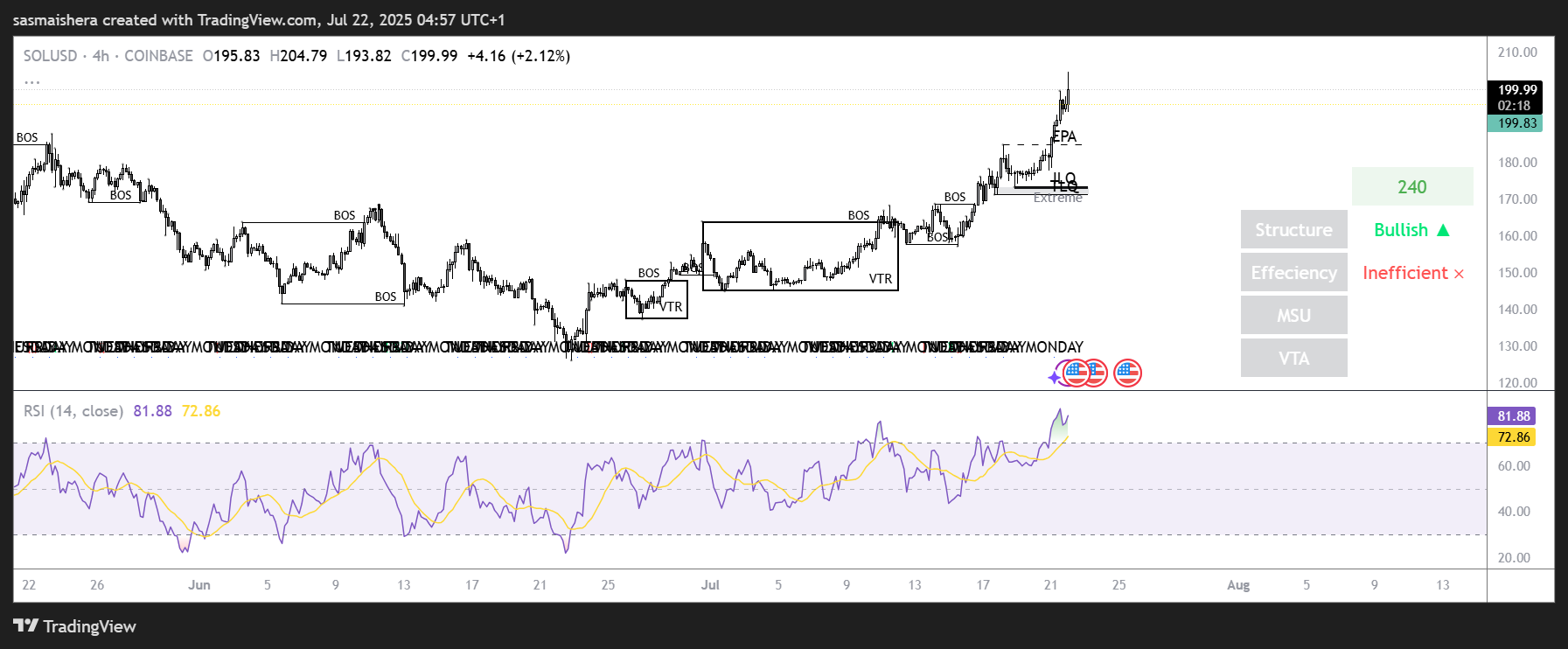1568x649 pixels.
Task: Click the Jul label on the time axis
Action: point(710,585)
